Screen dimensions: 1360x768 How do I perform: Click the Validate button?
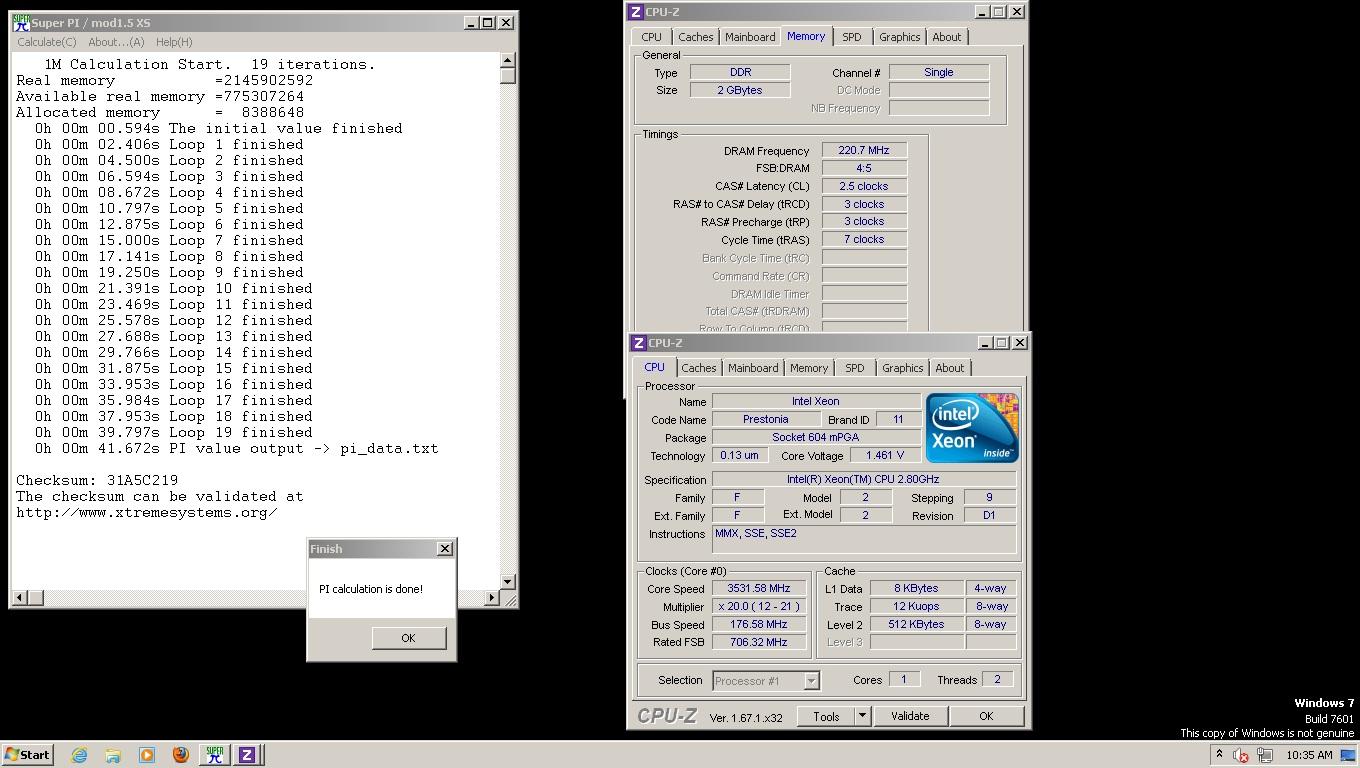[910, 716]
